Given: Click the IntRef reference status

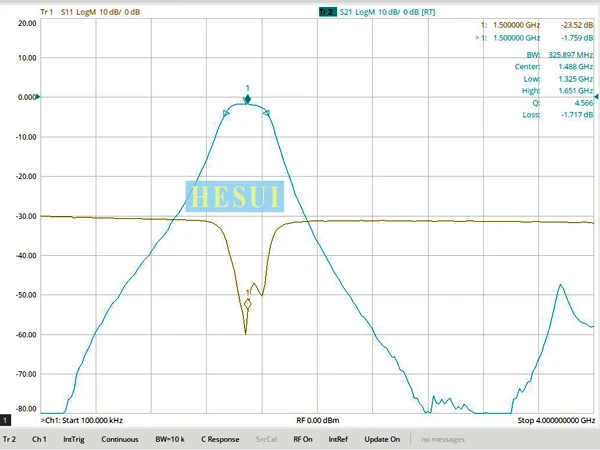Looking at the screenshot, I should [338, 439].
